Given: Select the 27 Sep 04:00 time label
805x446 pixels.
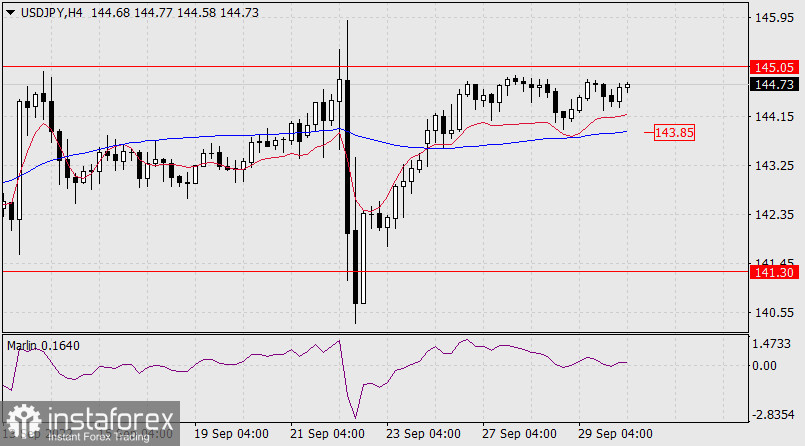Looking at the screenshot, I should pyautogui.click(x=519, y=434).
